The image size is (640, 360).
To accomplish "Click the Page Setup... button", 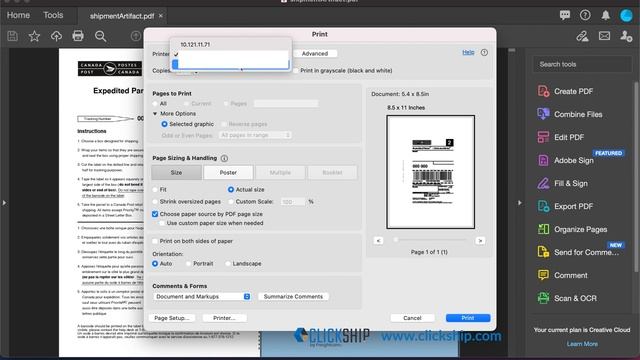I will [171, 318].
